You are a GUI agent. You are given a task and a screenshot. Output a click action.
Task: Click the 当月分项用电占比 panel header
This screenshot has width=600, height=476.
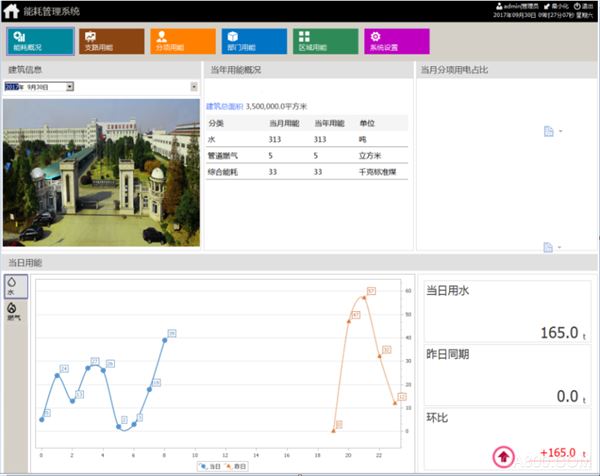pyautogui.click(x=454, y=70)
